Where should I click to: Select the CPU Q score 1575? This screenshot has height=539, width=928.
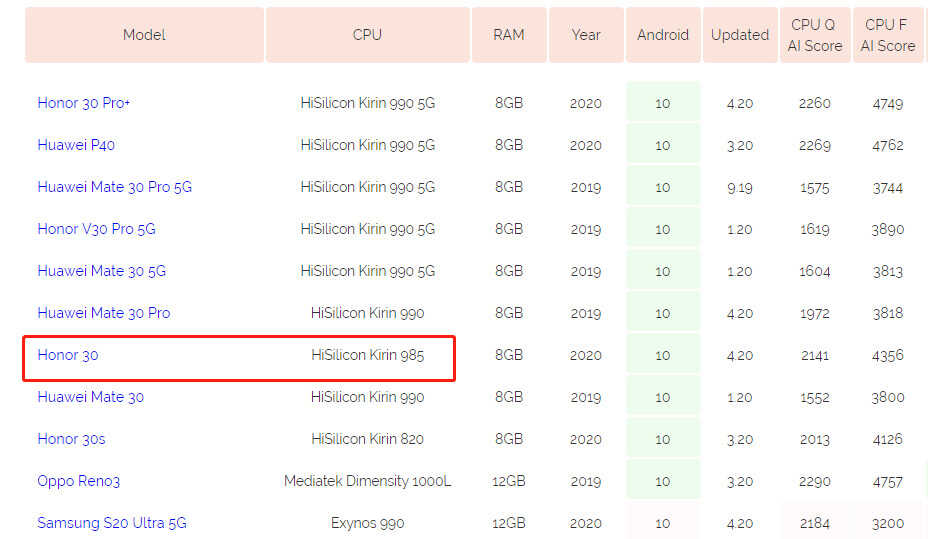(x=815, y=188)
